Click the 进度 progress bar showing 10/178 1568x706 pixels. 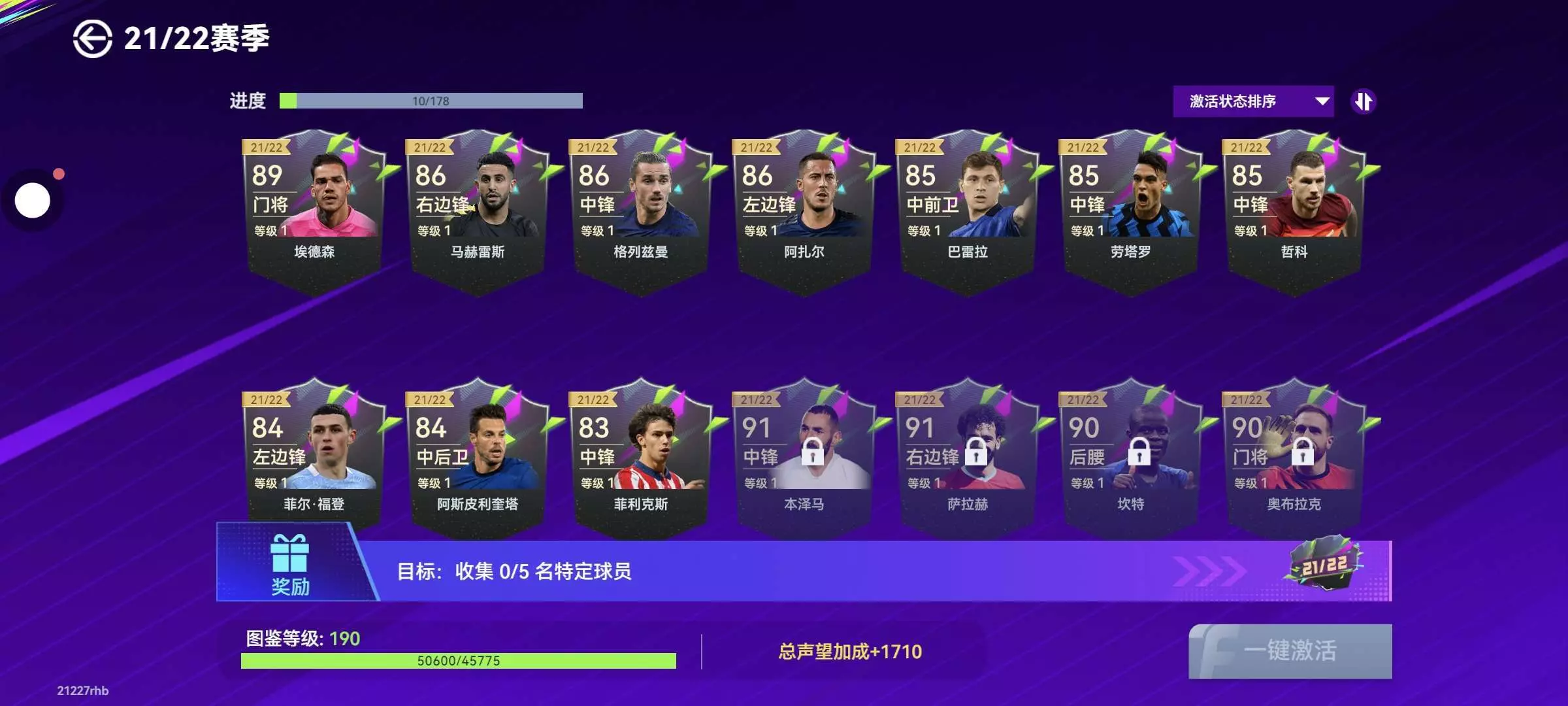point(431,101)
